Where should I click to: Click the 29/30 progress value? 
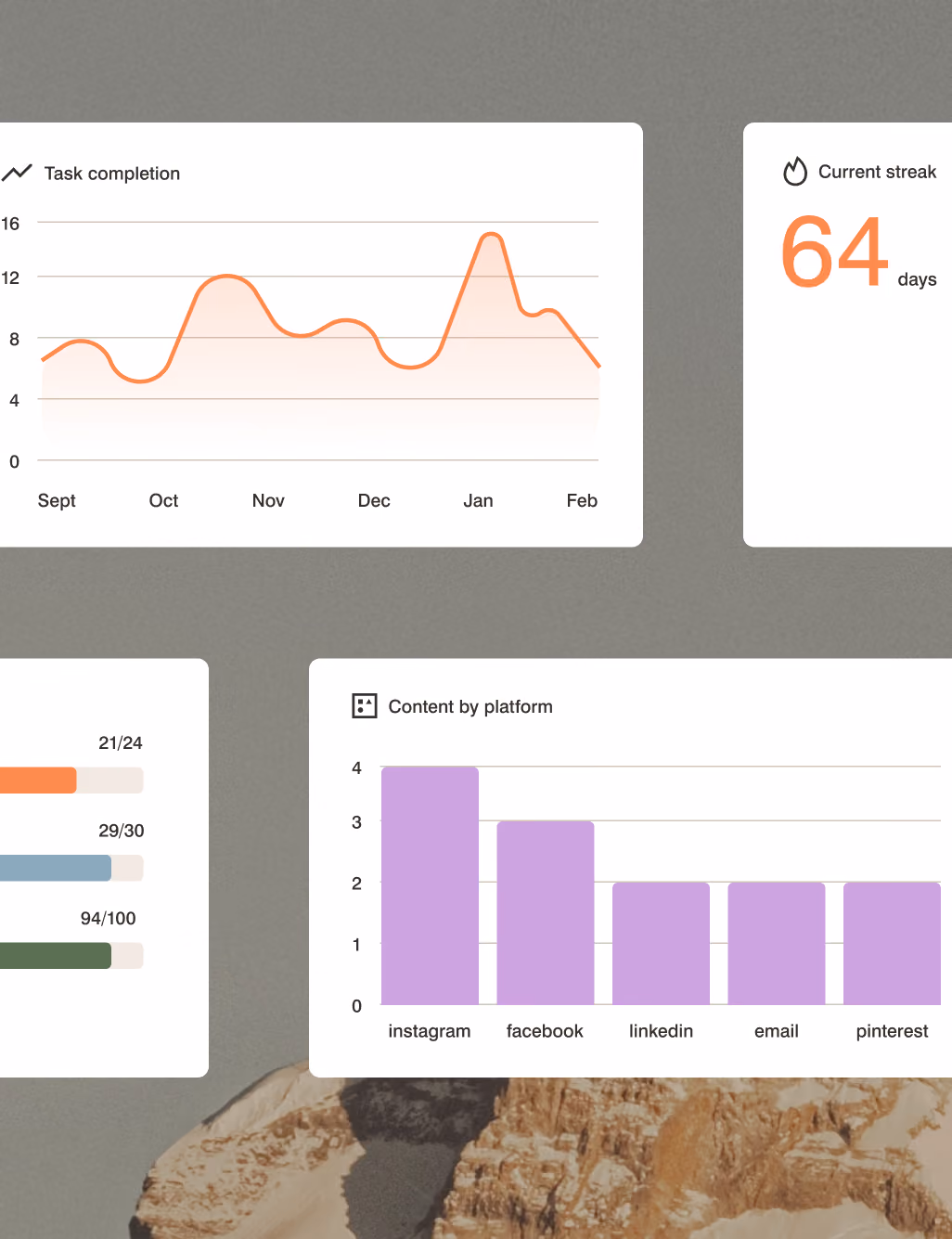point(122,831)
